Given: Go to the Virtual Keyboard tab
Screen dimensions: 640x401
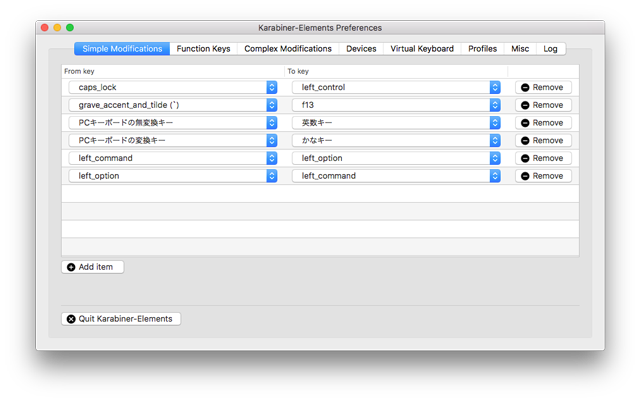Looking at the screenshot, I should (422, 49).
